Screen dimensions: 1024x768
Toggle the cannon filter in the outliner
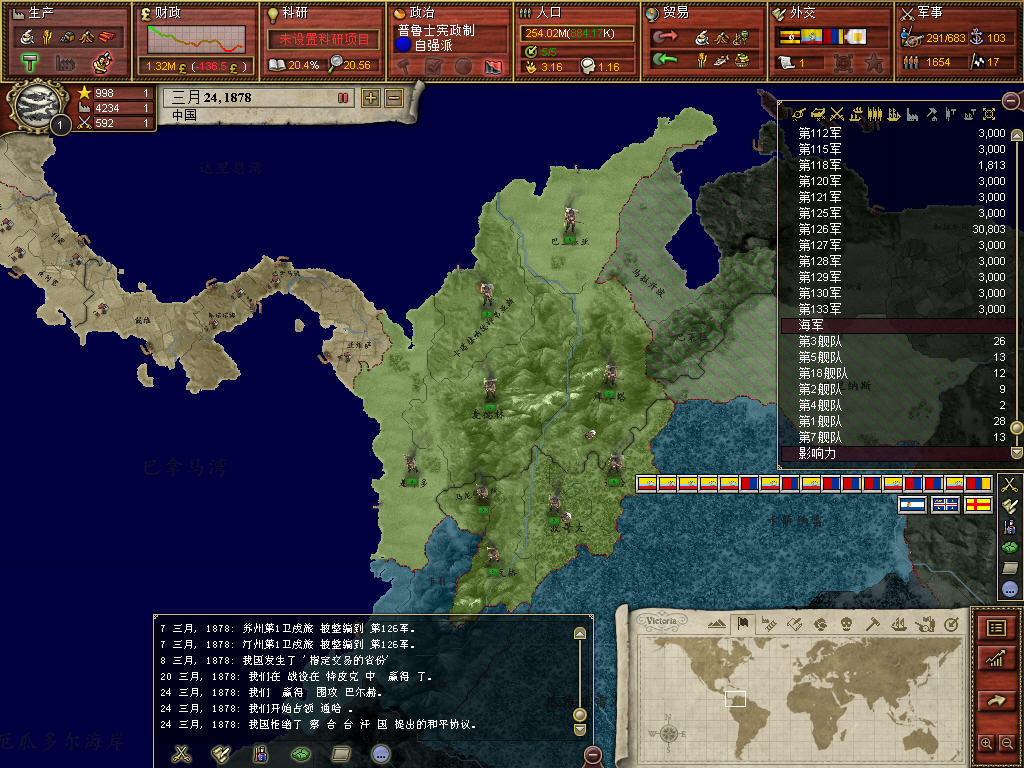[x=798, y=115]
